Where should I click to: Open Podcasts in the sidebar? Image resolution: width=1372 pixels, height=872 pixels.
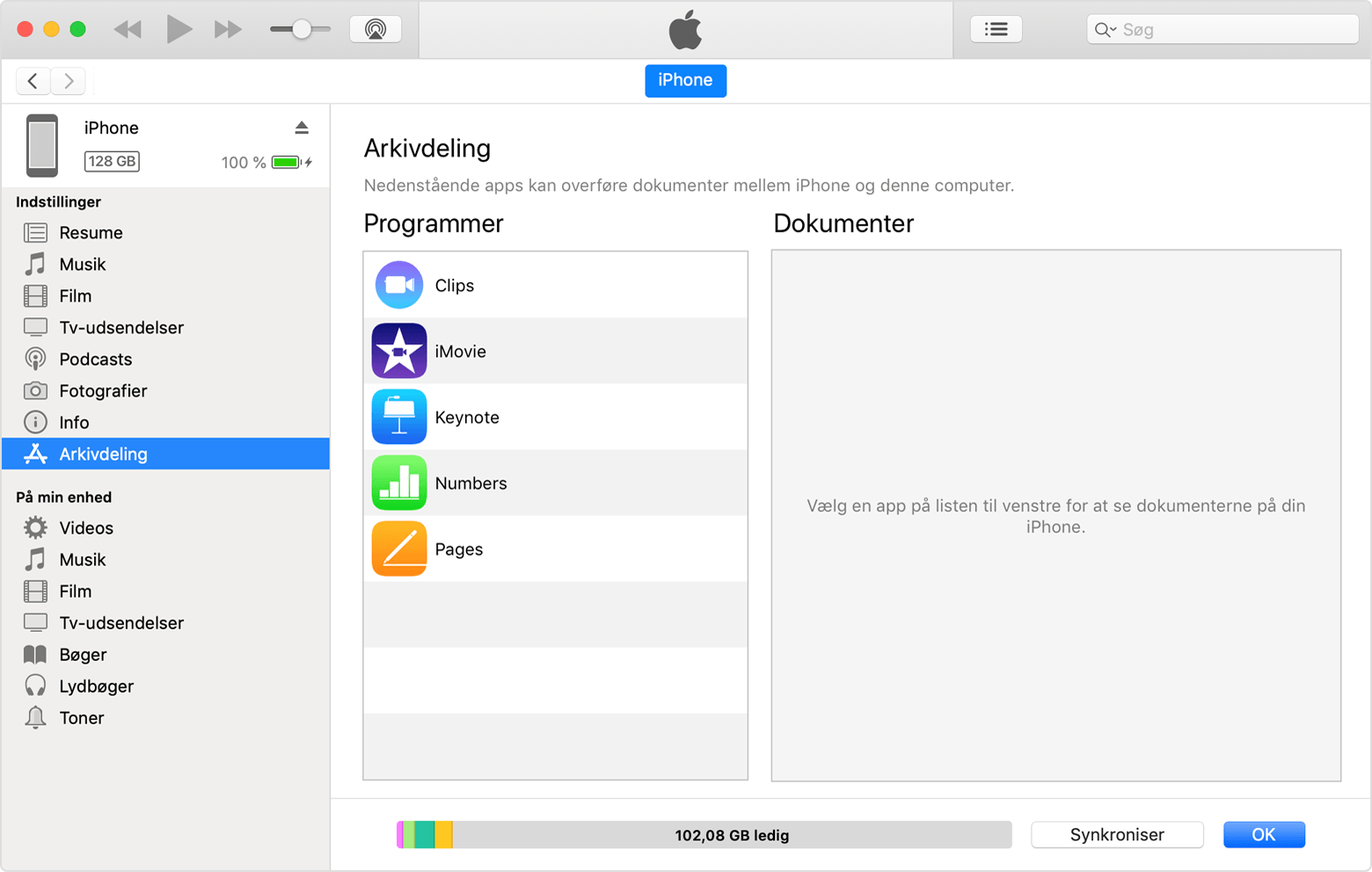(x=94, y=359)
